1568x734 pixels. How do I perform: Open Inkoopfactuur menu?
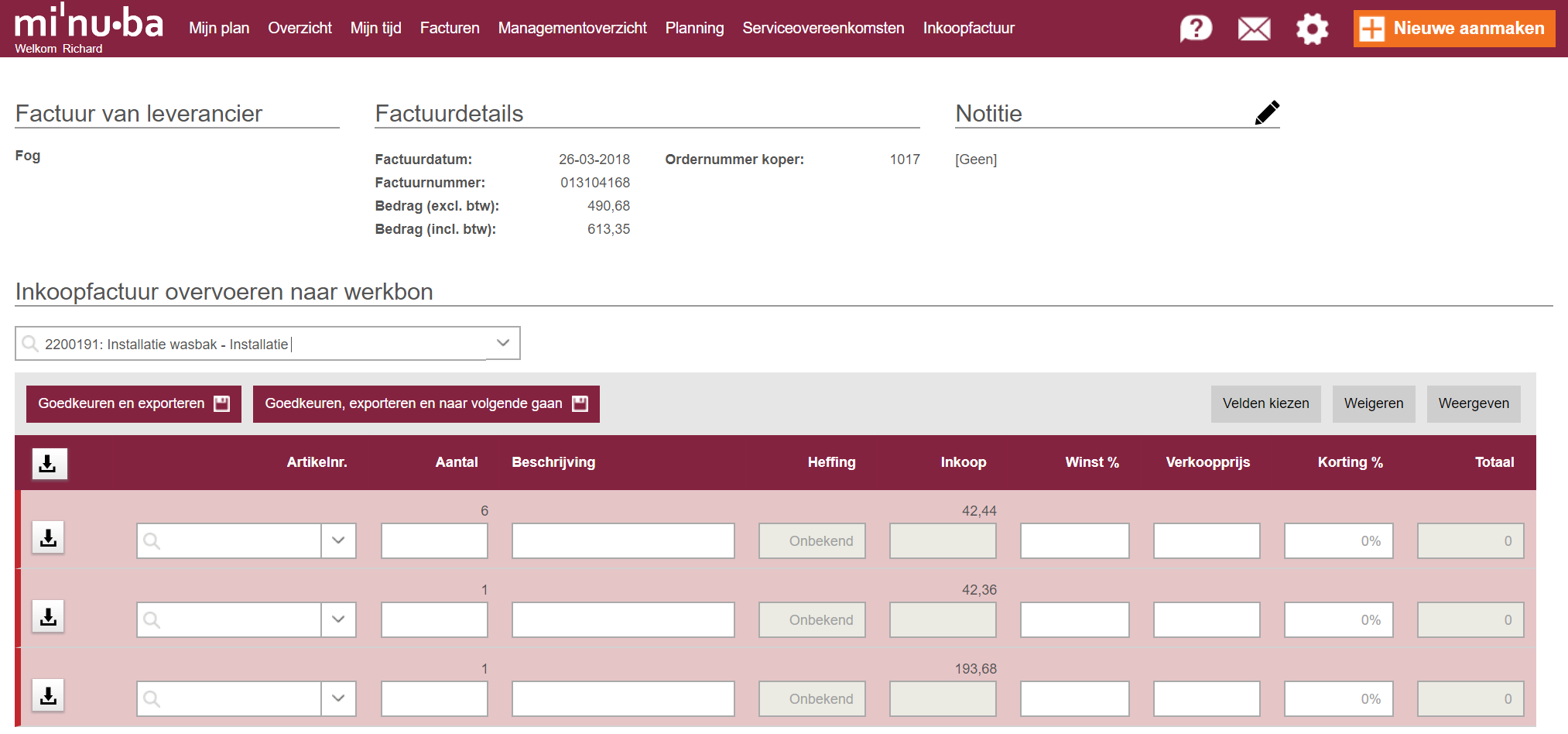click(968, 28)
